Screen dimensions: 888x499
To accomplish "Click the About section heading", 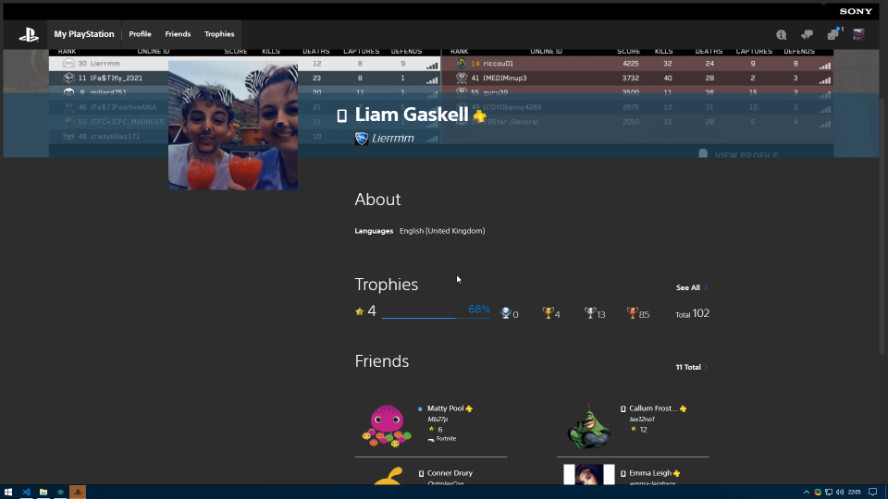I will pos(378,199).
